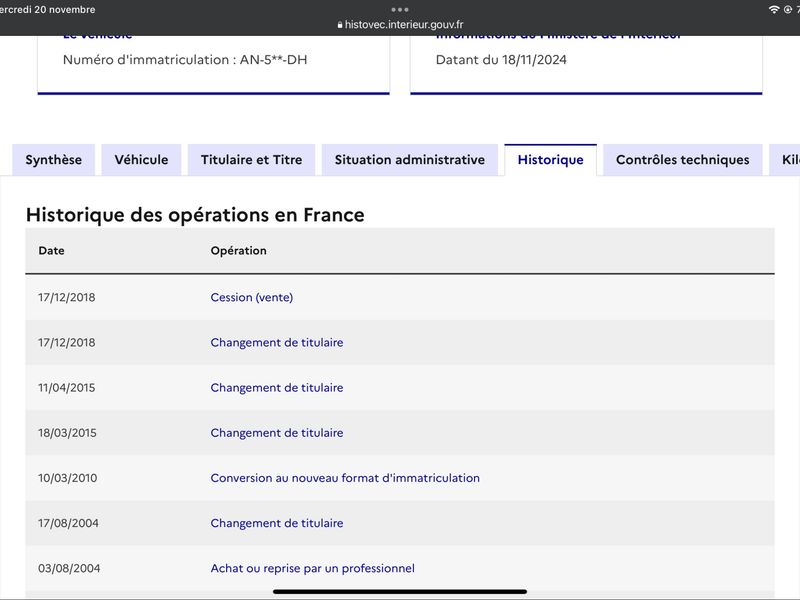Open the three-dot multitasking menu
800x600 pixels.
pos(399,9)
